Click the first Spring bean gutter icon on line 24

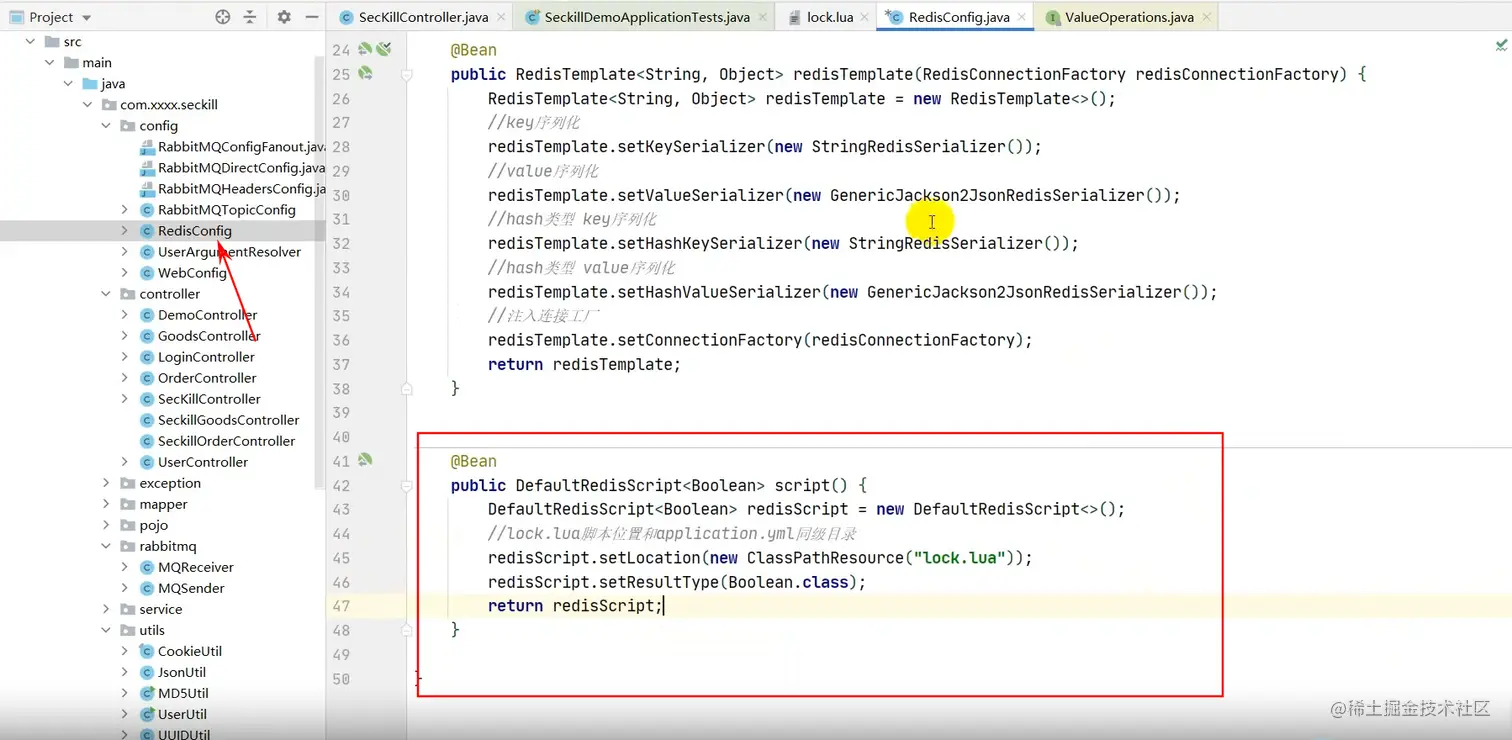pos(365,49)
